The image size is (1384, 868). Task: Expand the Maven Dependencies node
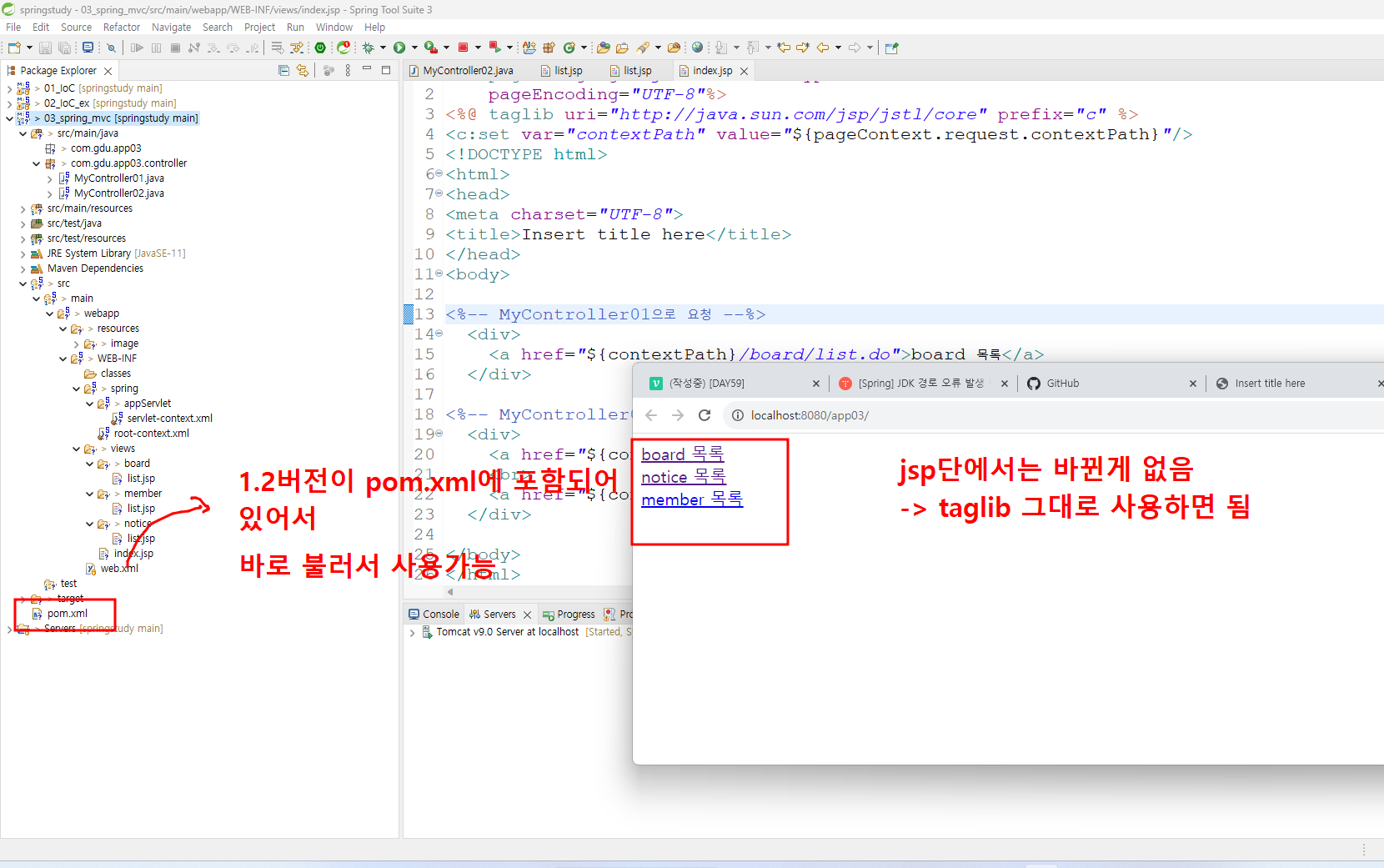23,268
